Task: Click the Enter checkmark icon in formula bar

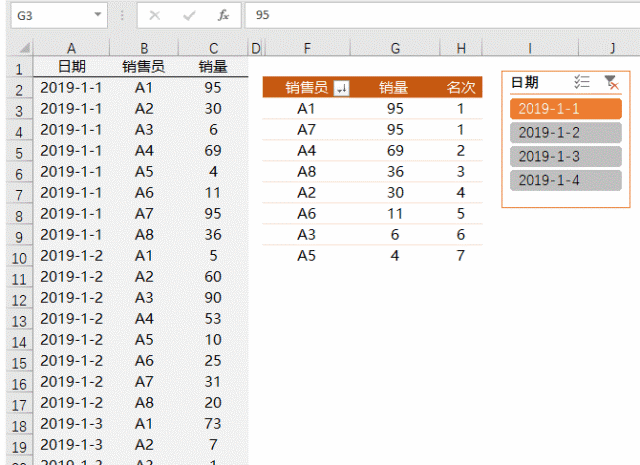Action: coord(189,16)
